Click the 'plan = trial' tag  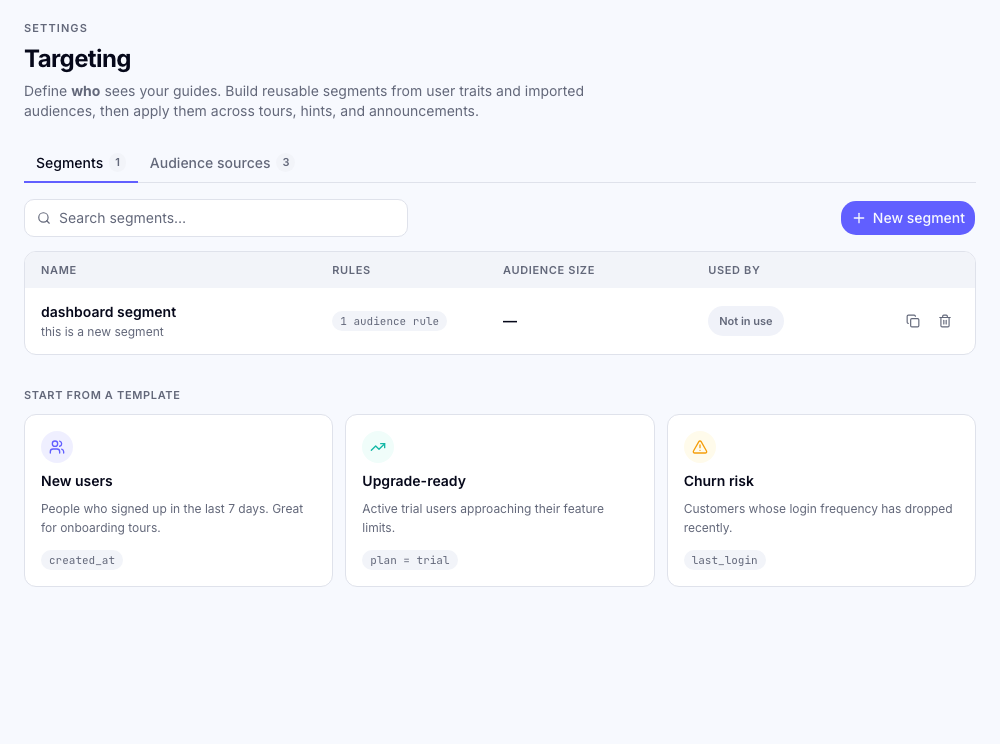(x=409, y=560)
